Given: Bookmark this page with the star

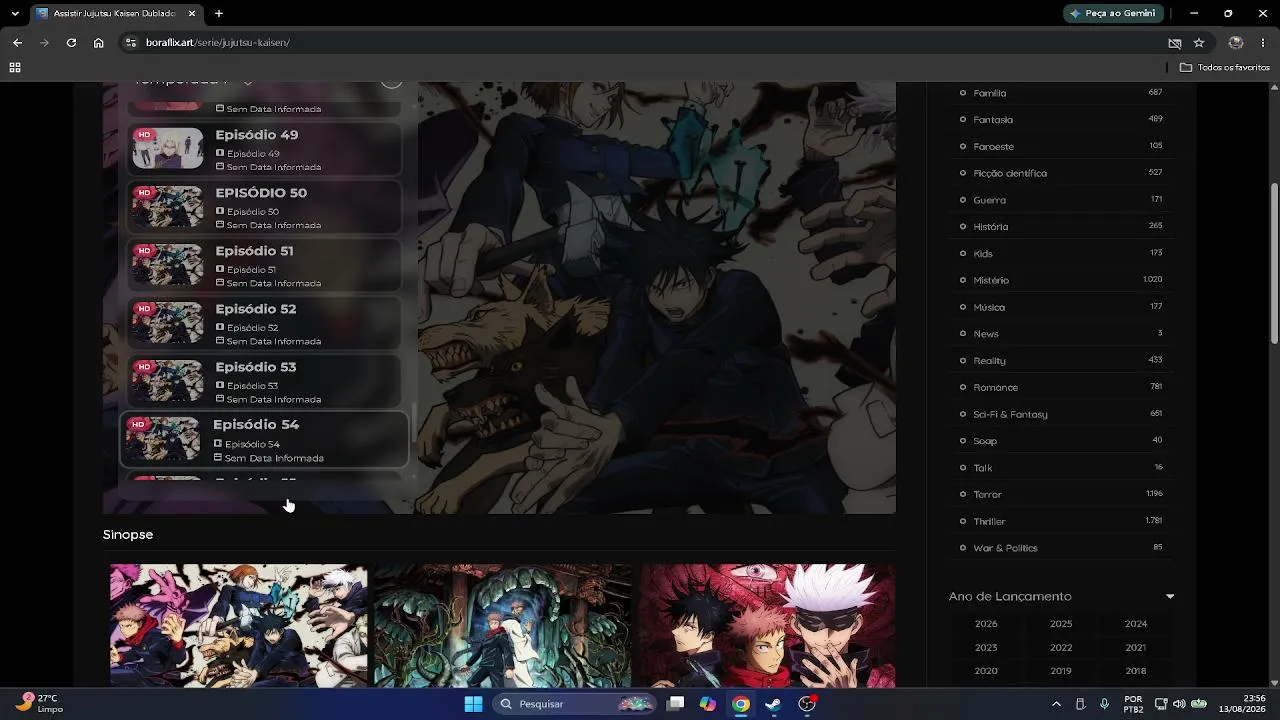Looking at the screenshot, I should click(1199, 43).
